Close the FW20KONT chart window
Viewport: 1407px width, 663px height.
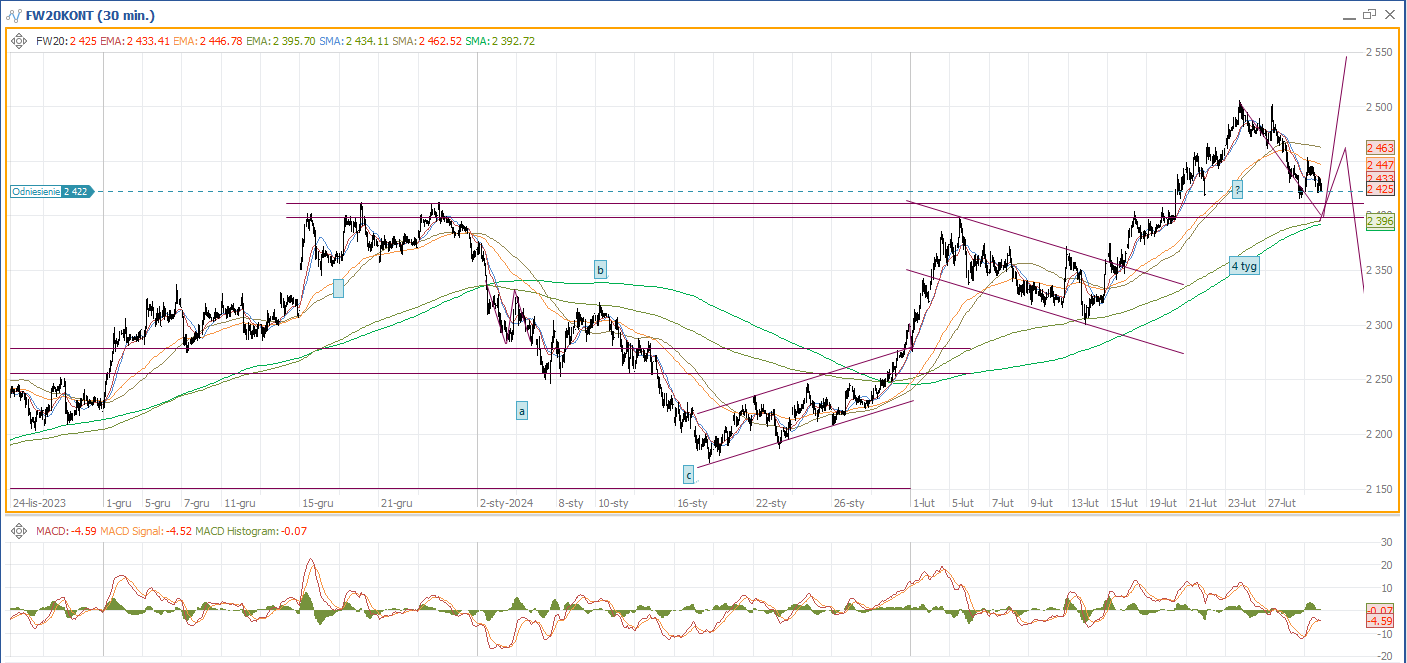pos(1389,15)
